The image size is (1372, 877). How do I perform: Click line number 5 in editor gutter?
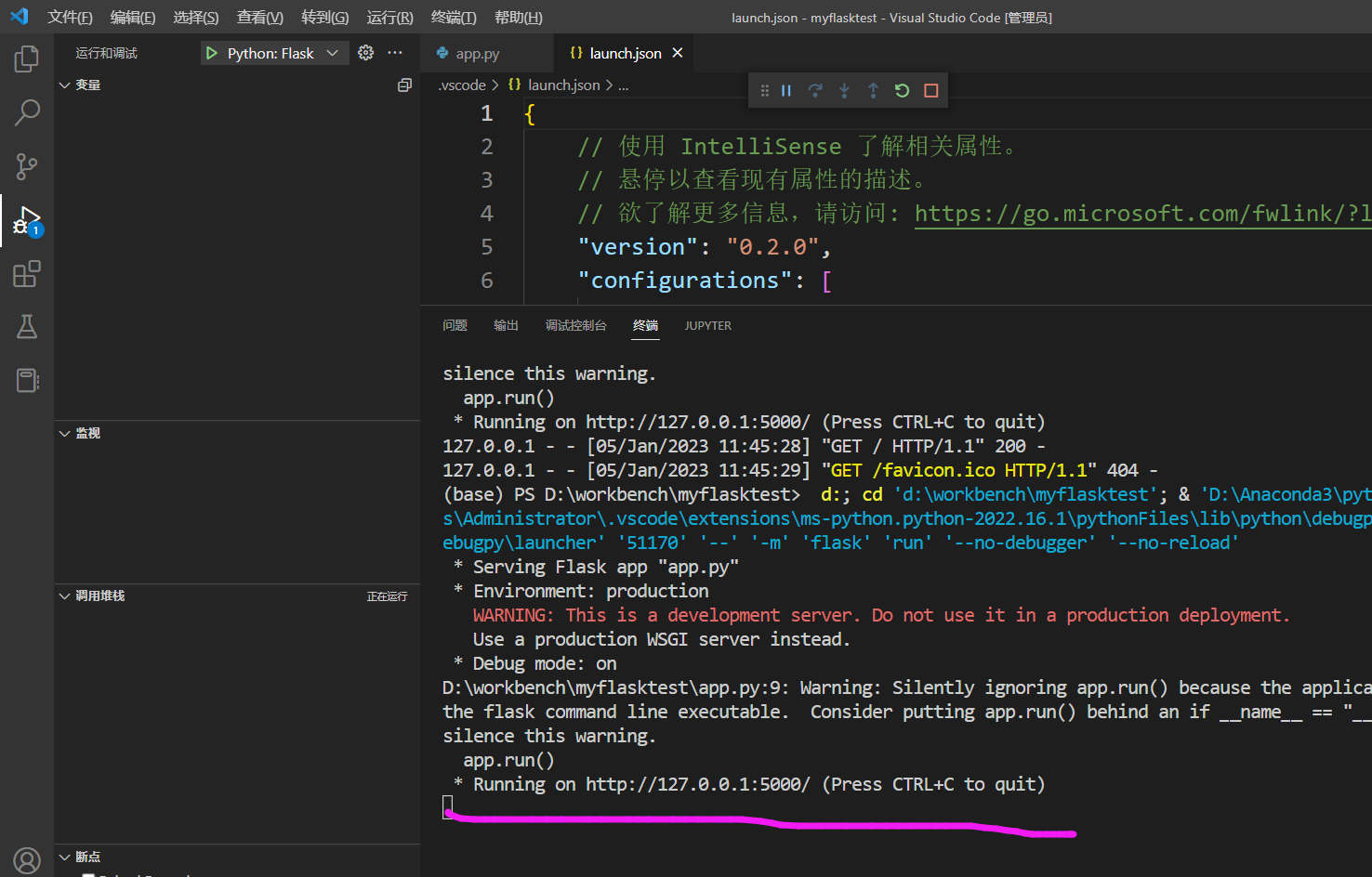tap(486, 247)
